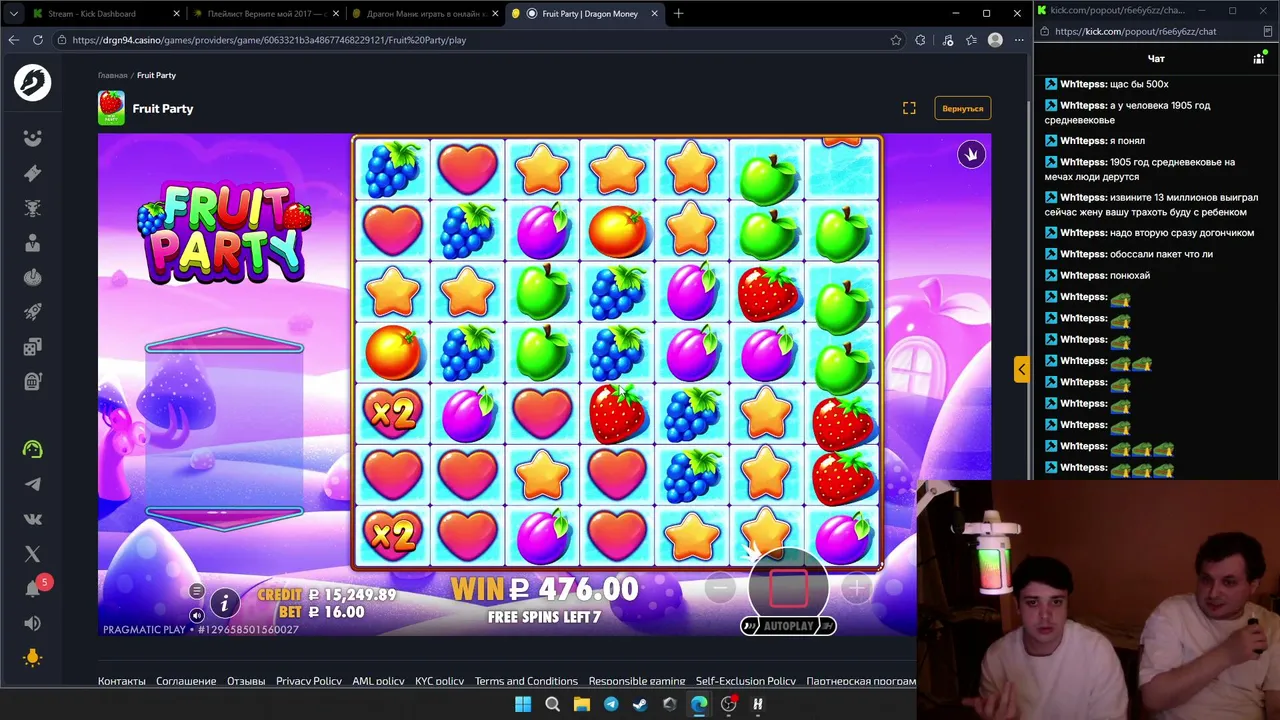The height and width of the screenshot is (720, 1280).
Task: Open Windows taskbar Search
Action: [x=552, y=704]
